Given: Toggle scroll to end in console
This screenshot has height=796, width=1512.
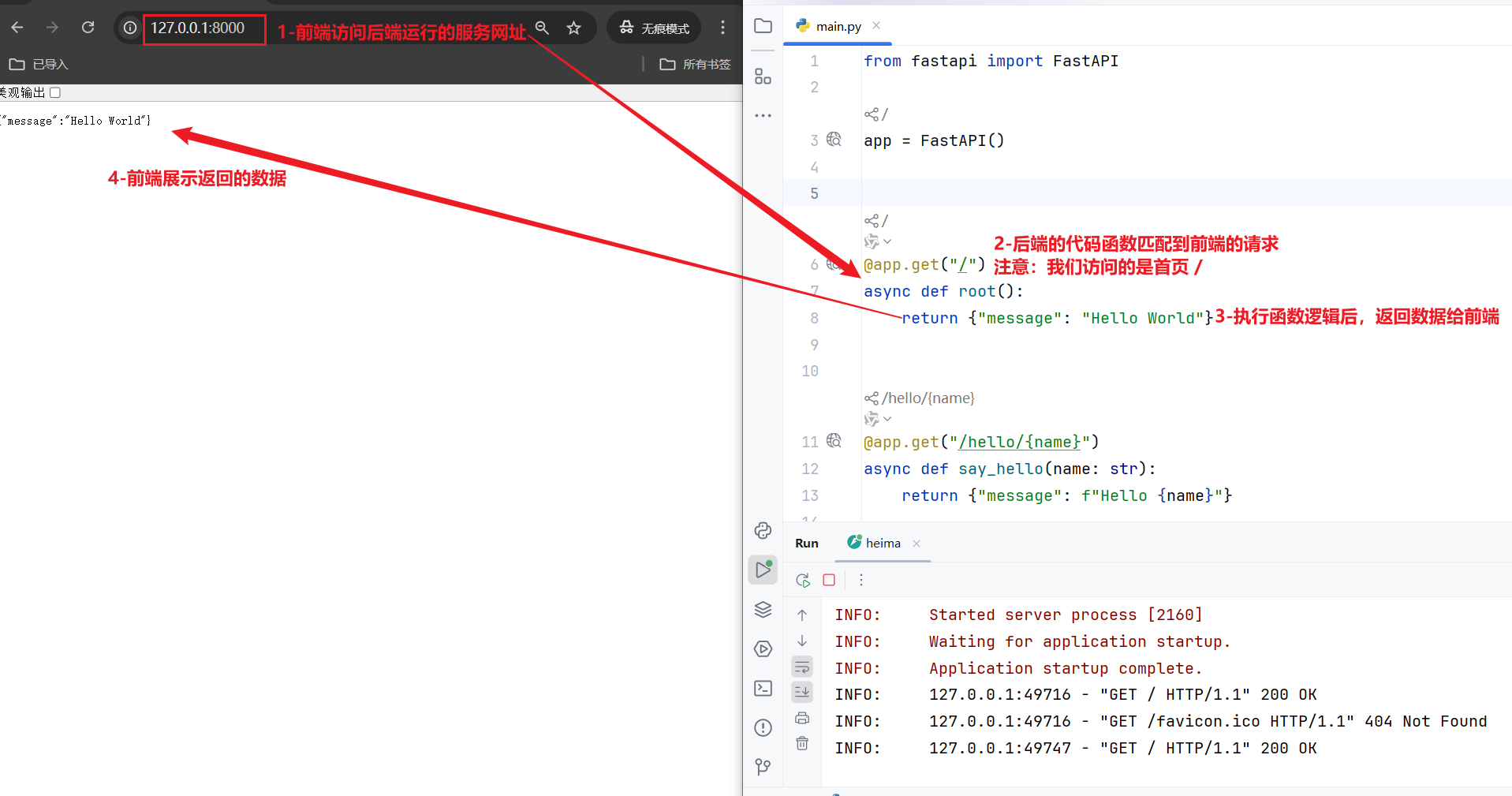Looking at the screenshot, I should [x=802, y=692].
